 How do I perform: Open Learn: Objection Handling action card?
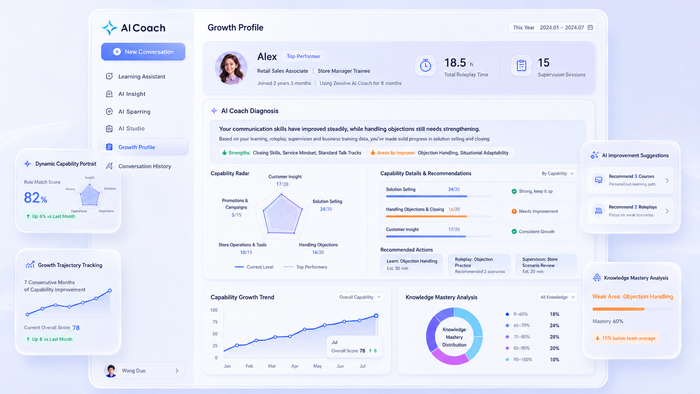[412, 265]
